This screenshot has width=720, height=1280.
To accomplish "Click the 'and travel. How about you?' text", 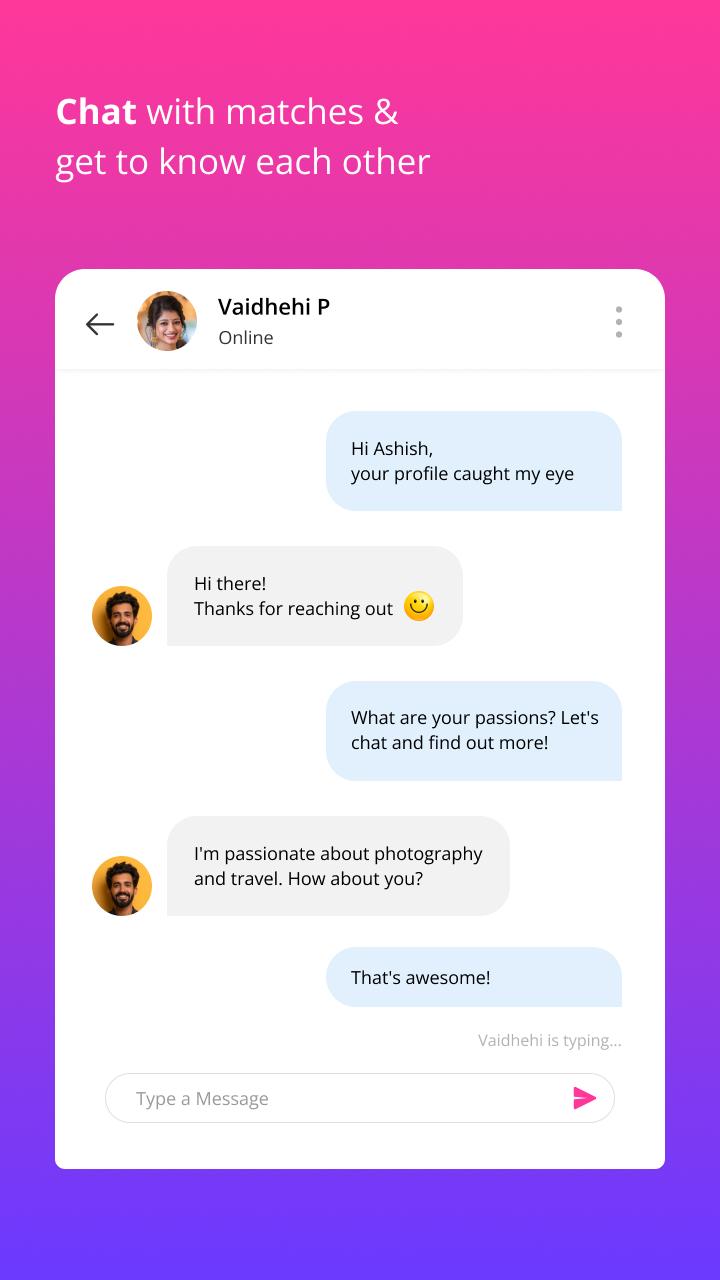I will point(308,879).
